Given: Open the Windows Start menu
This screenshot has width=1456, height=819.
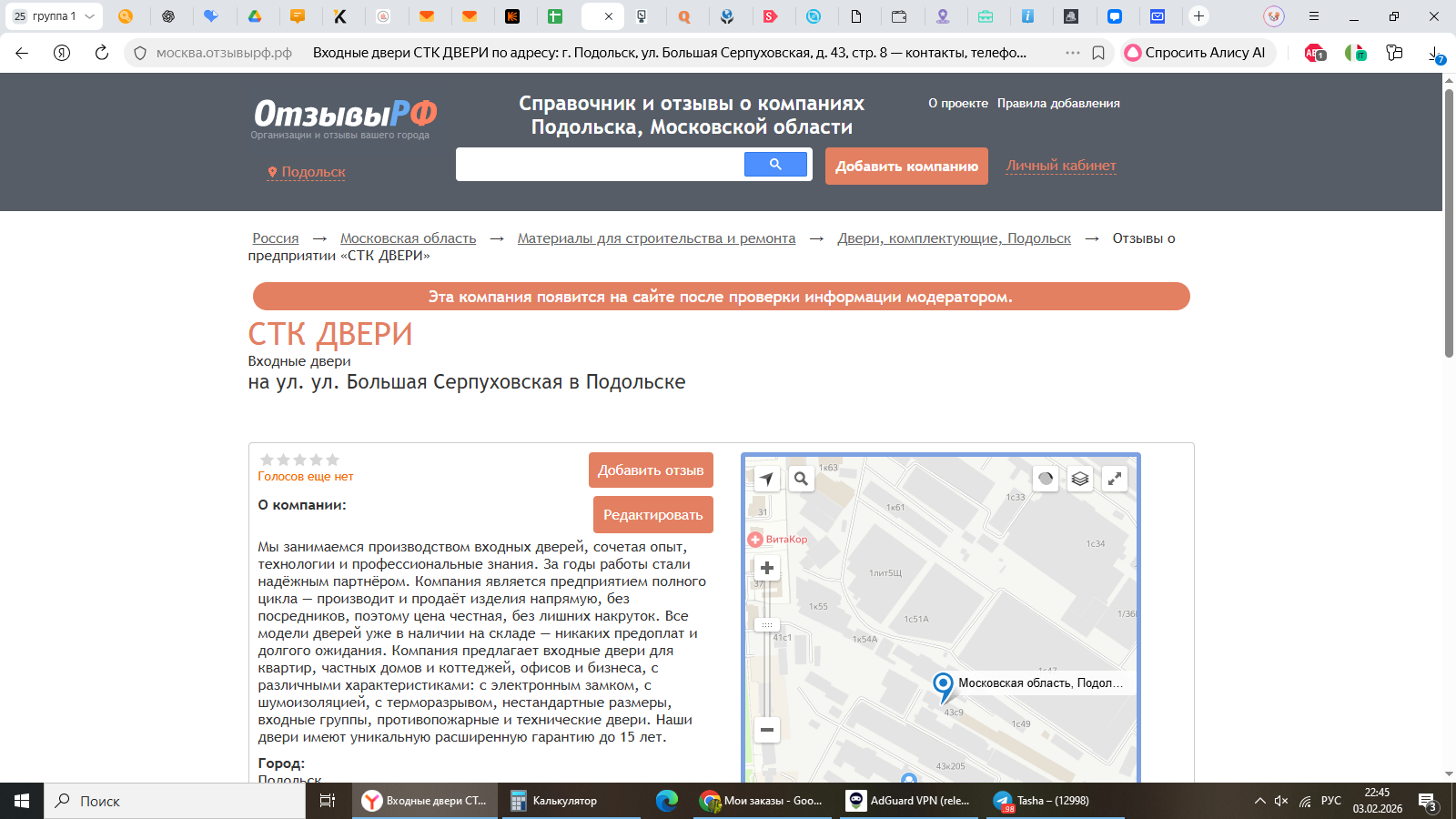Looking at the screenshot, I should pos(22,801).
